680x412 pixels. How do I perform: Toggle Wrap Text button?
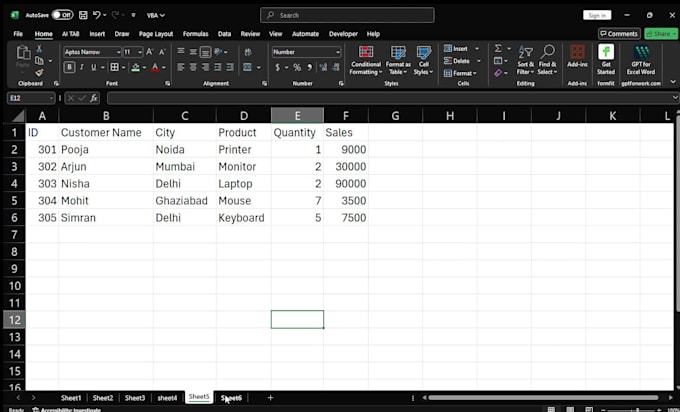[248, 52]
